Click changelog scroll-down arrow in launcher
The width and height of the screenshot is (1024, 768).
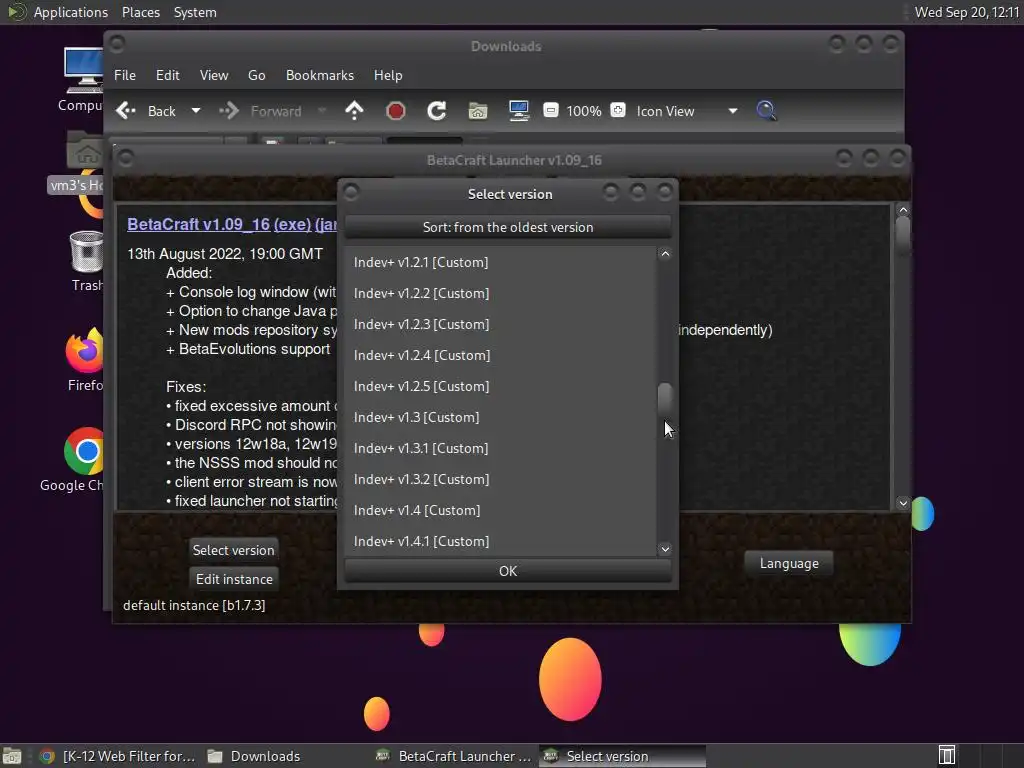[x=903, y=503]
